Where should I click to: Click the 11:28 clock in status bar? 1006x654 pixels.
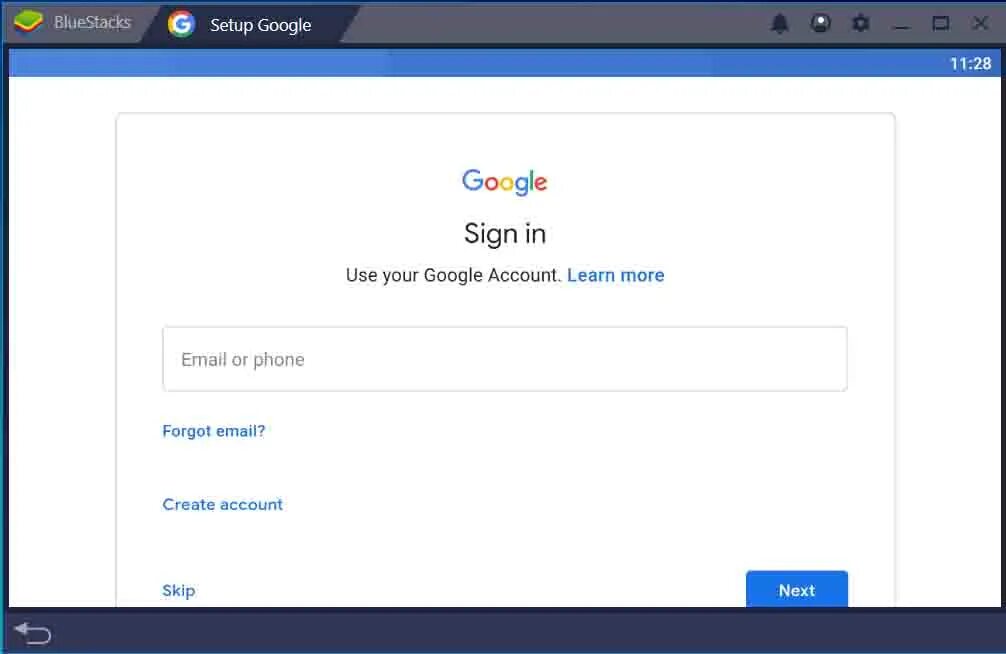click(970, 64)
